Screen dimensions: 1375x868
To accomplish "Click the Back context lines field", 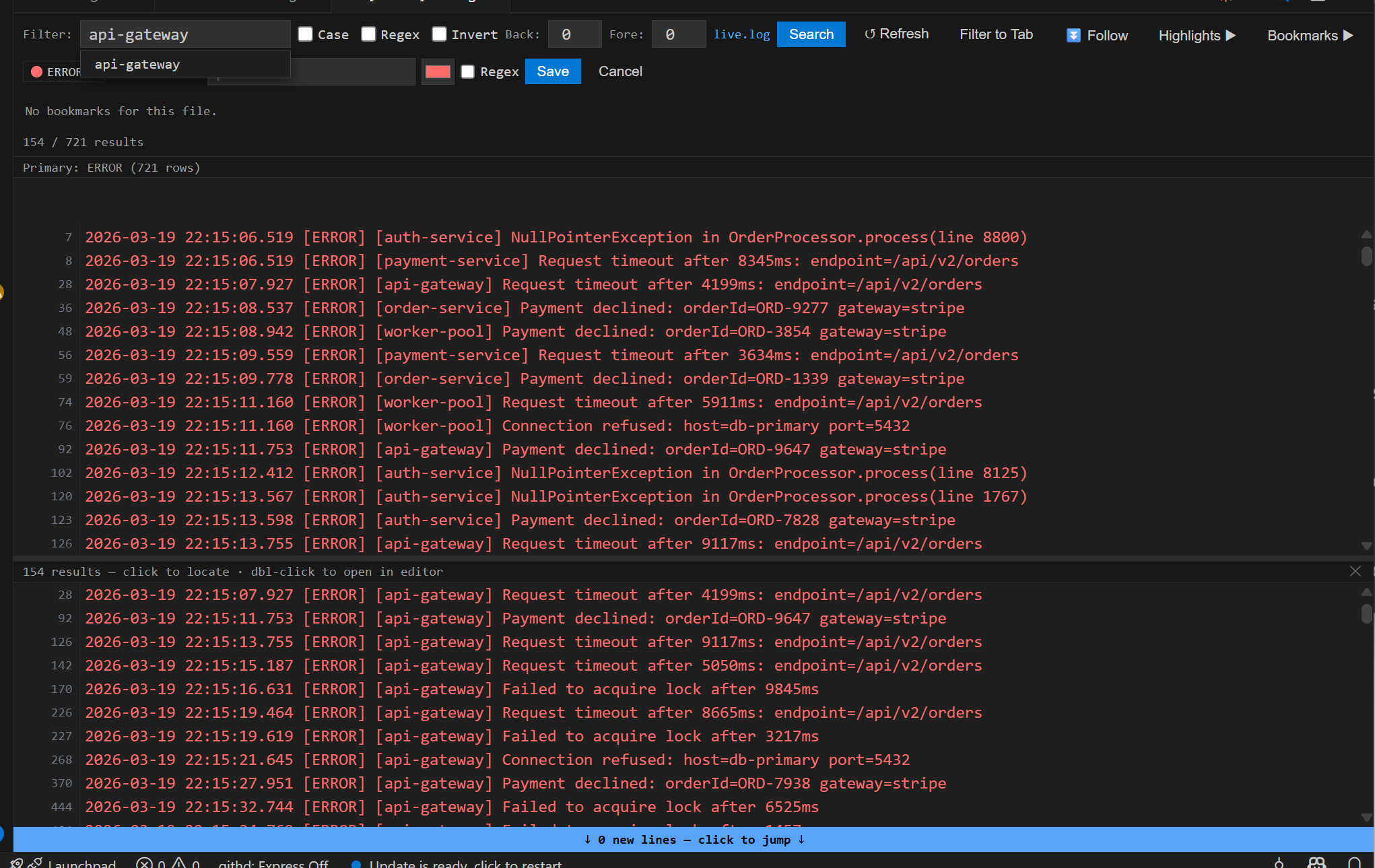I will click(x=574, y=34).
